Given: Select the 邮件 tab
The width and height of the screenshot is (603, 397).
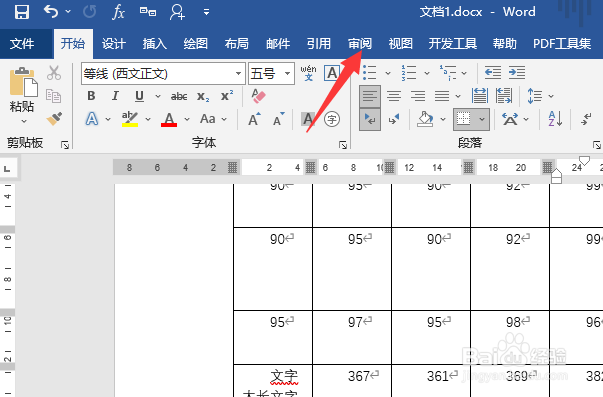Looking at the screenshot, I should pos(278,44).
